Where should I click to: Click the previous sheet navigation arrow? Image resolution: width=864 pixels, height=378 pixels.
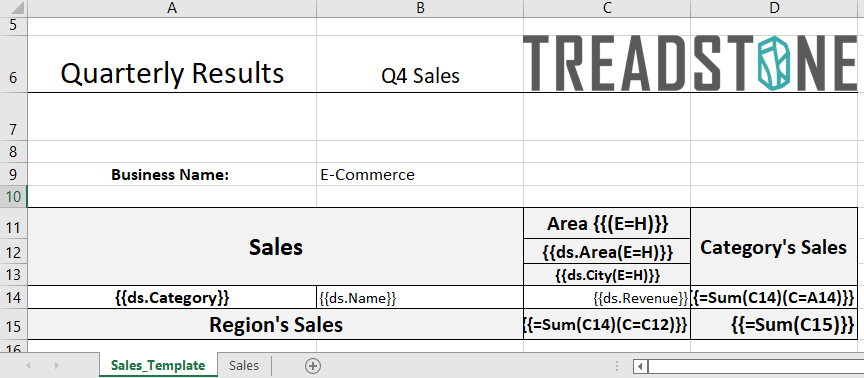(28, 366)
